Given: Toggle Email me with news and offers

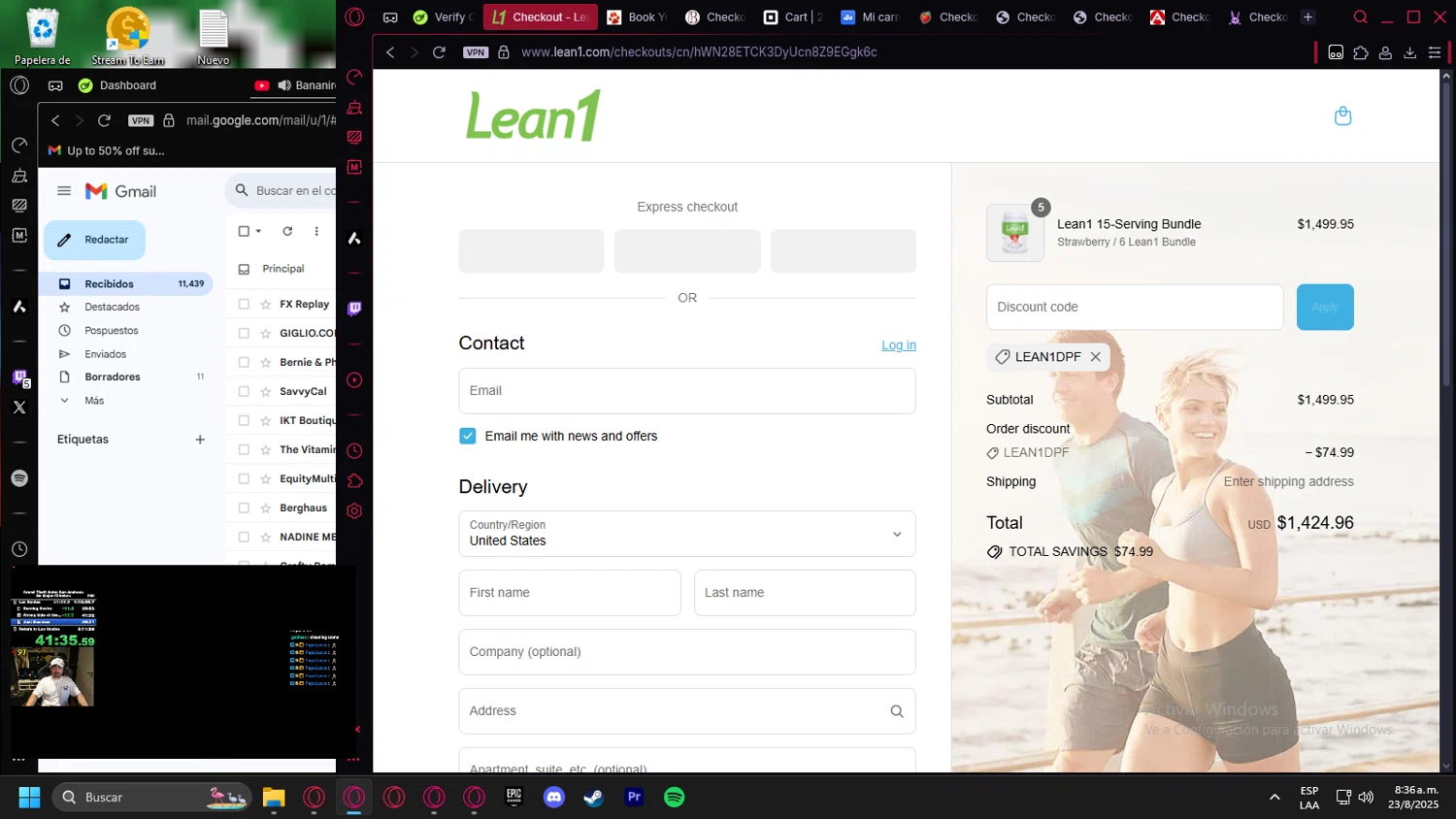Looking at the screenshot, I should coord(468,436).
